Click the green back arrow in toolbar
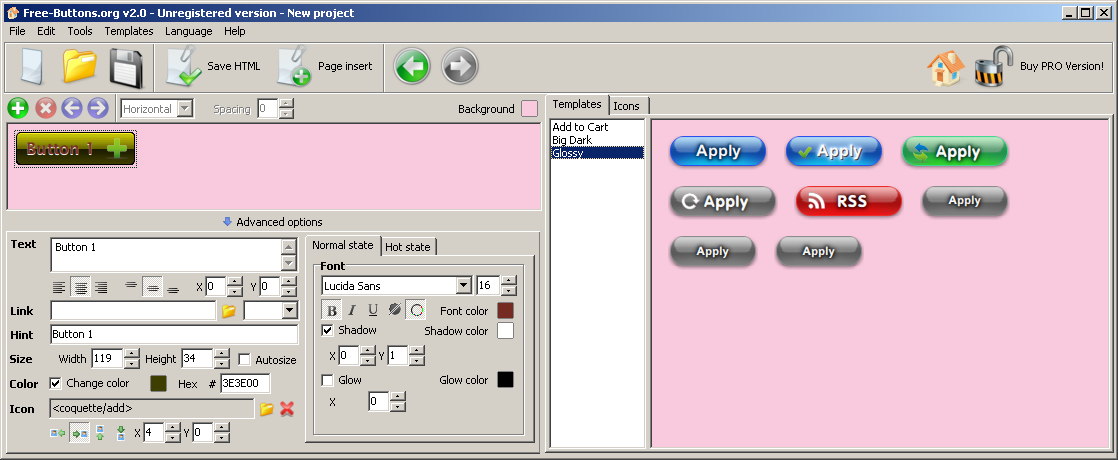Screen dimensions: 1118x460 tap(412, 67)
